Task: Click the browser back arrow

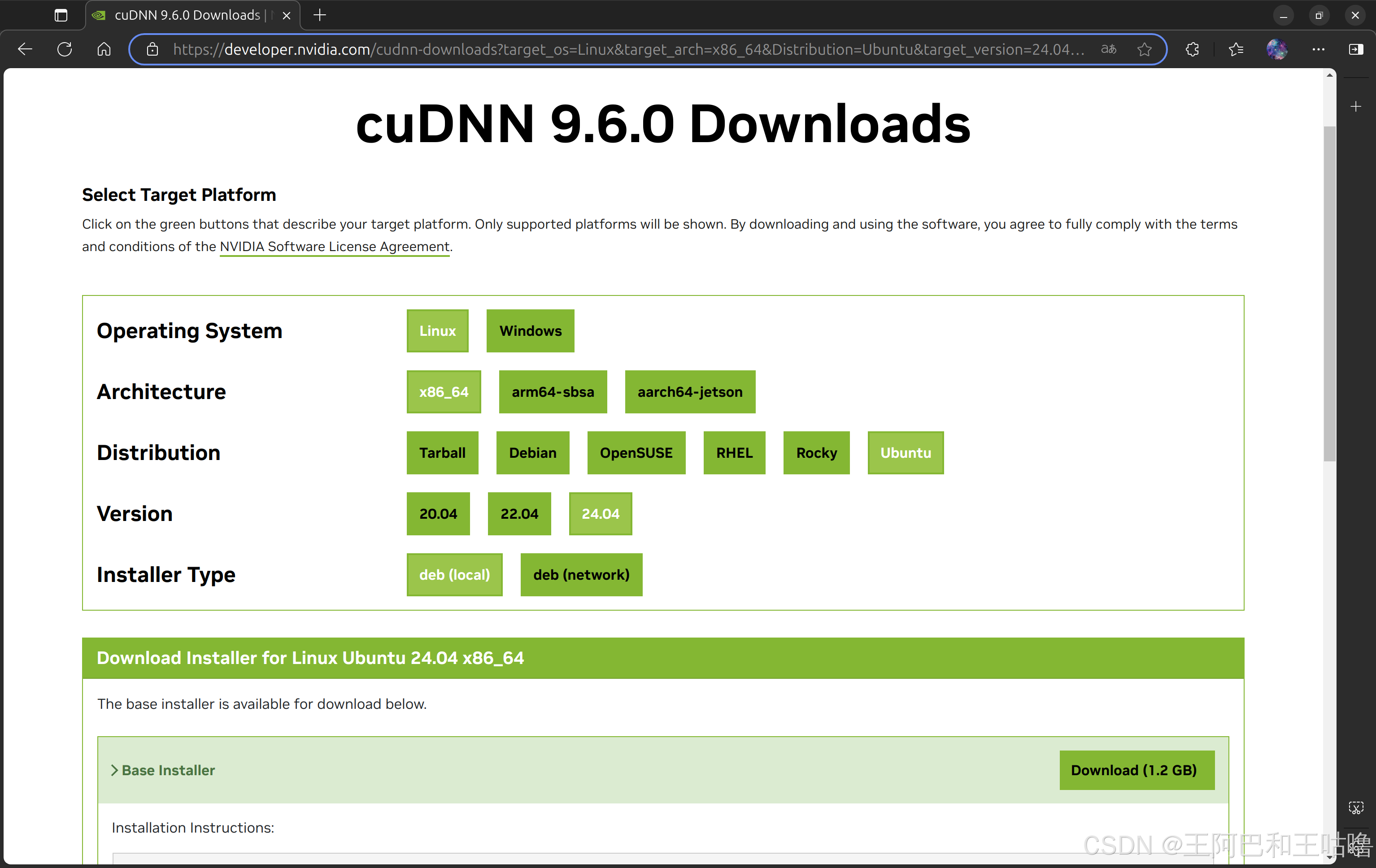Action: click(25, 50)
